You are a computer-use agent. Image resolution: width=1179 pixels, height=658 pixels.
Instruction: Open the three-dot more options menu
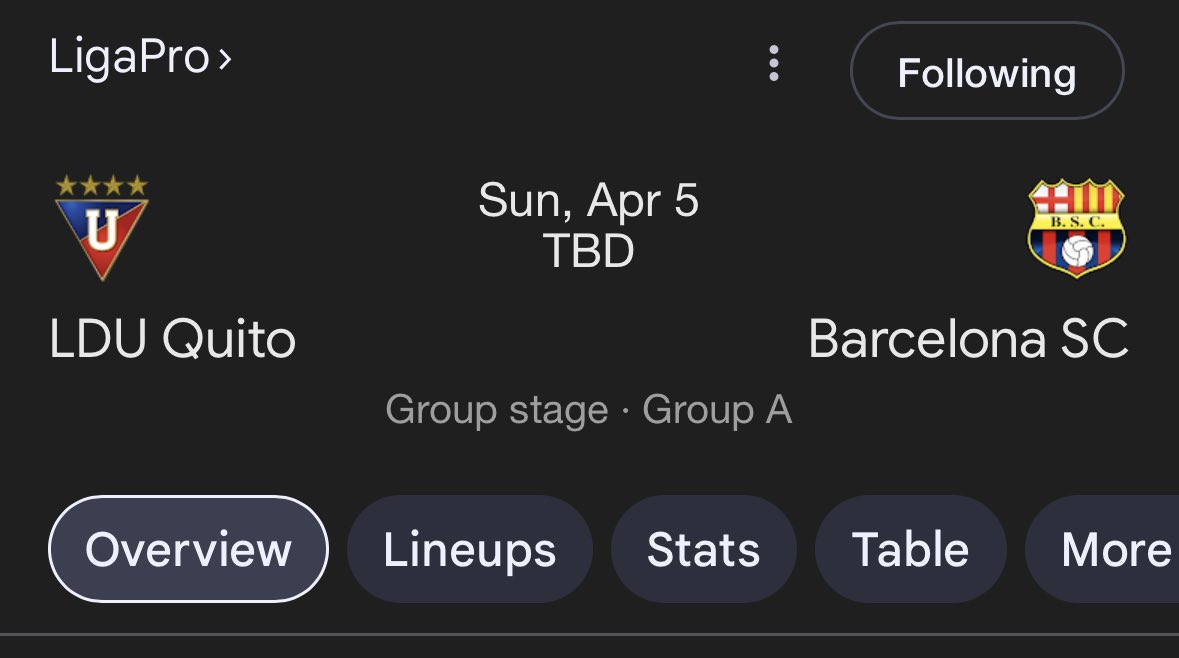point(773,64)
